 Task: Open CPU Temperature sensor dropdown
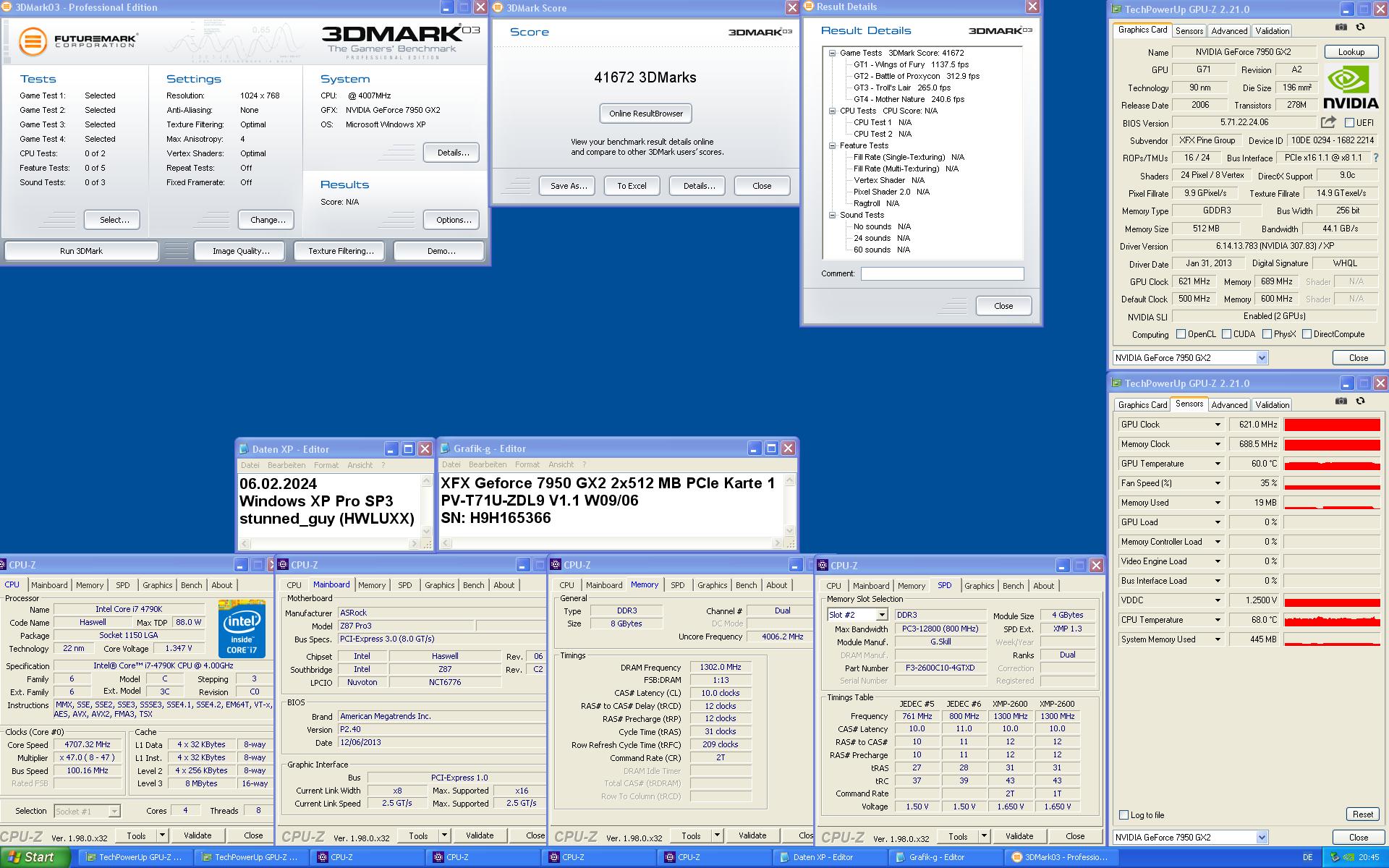1218,620
